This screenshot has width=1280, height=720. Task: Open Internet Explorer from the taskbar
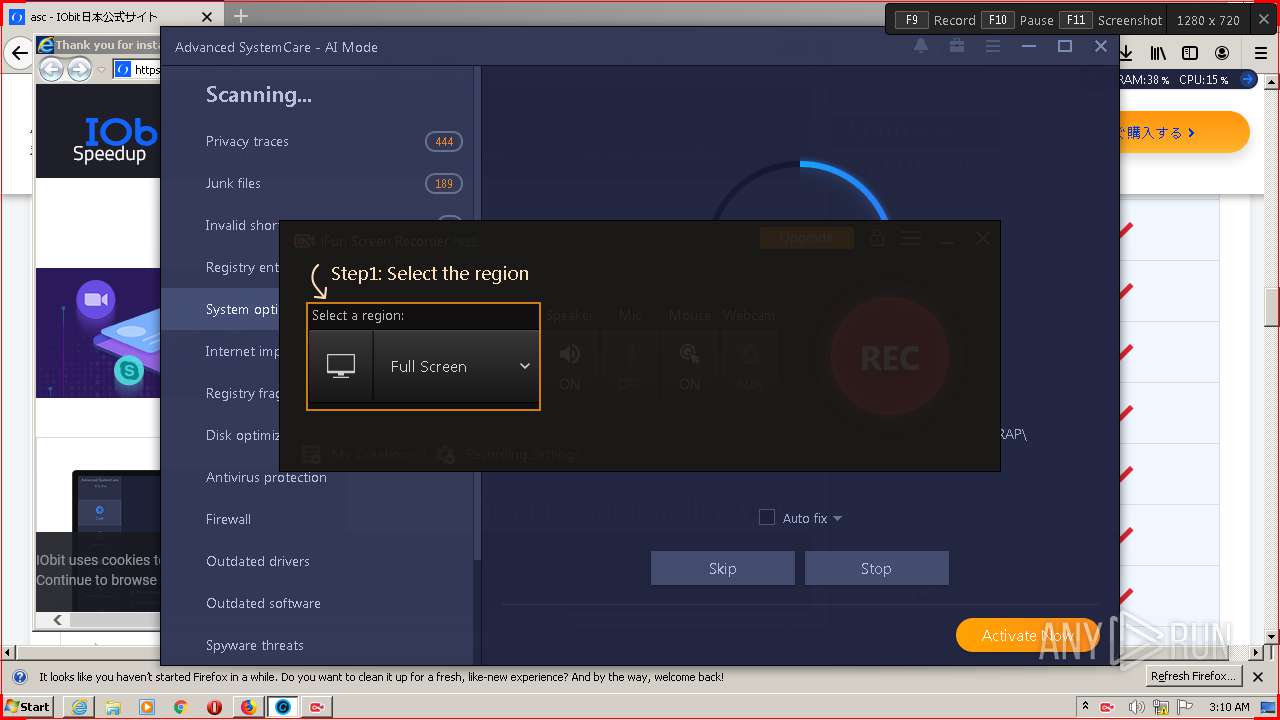click(x=80, y=706)
